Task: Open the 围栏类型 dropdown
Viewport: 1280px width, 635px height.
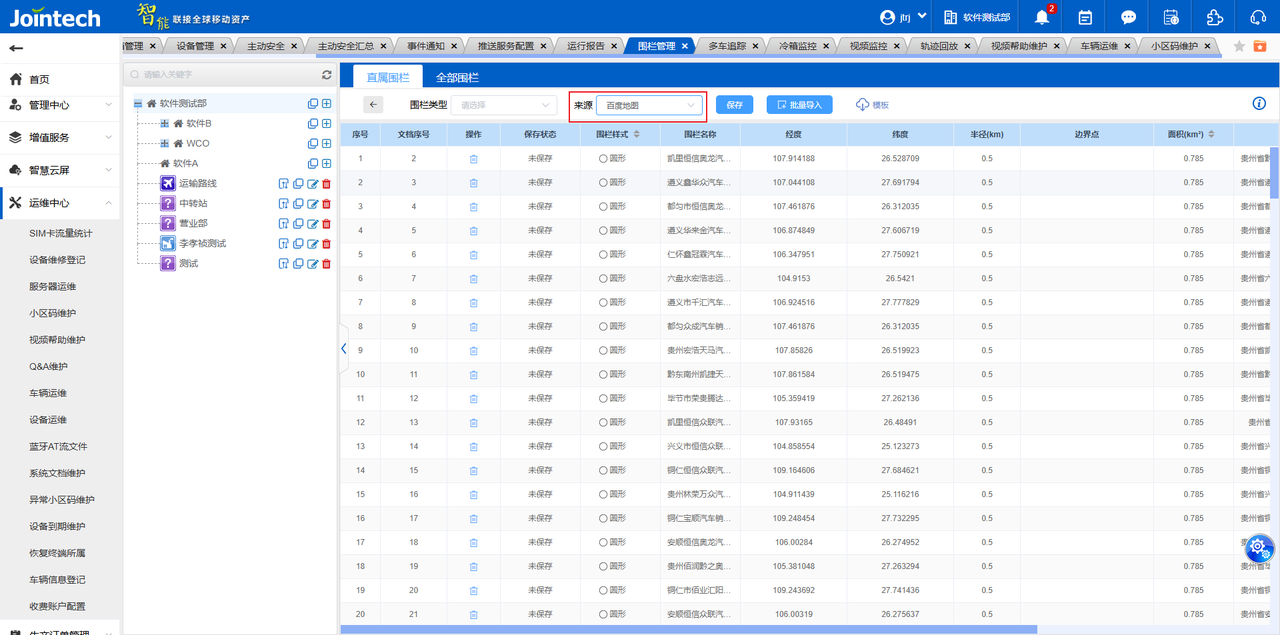Action: click(503, 105)
